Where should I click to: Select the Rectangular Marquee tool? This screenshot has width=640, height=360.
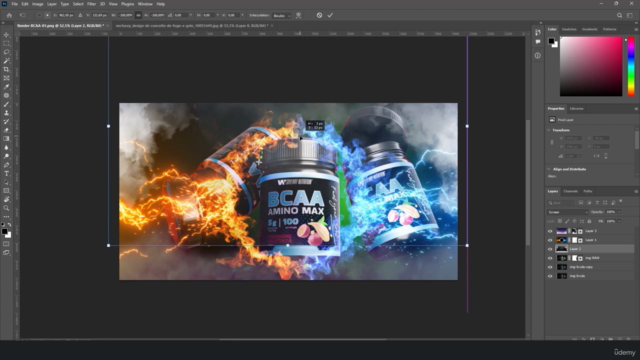(6, 43)
